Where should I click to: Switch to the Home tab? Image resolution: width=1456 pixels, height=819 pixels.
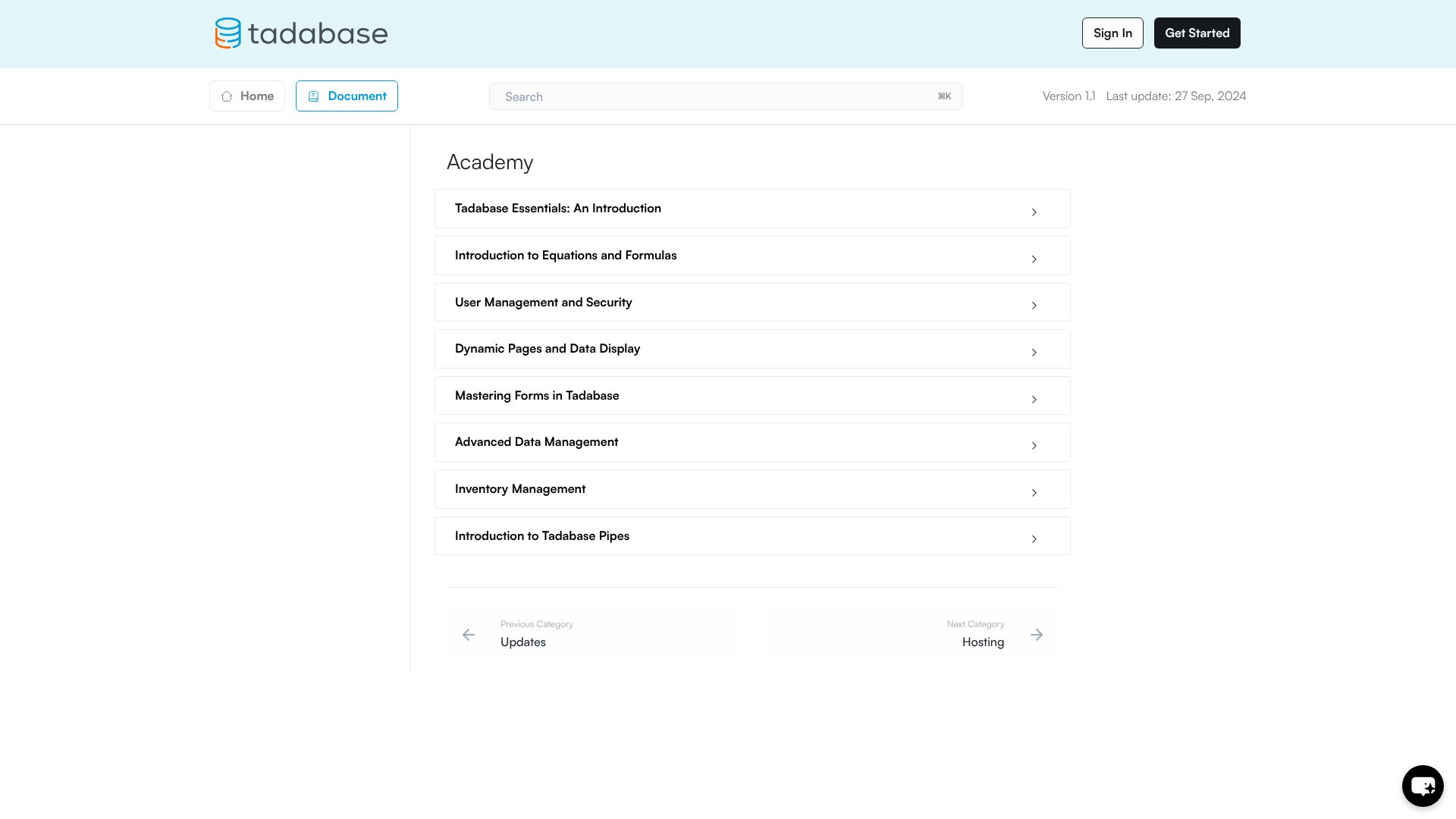click(247, 96)
